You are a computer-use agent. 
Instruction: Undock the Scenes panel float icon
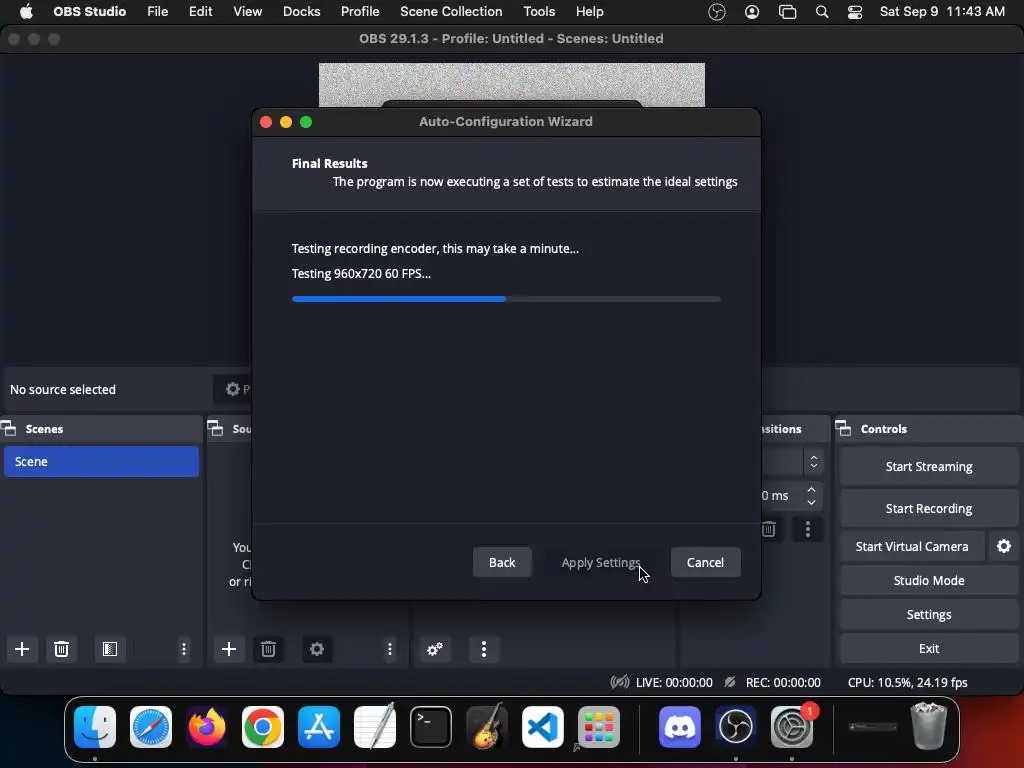pyautogui.click(x=9, y=428)
